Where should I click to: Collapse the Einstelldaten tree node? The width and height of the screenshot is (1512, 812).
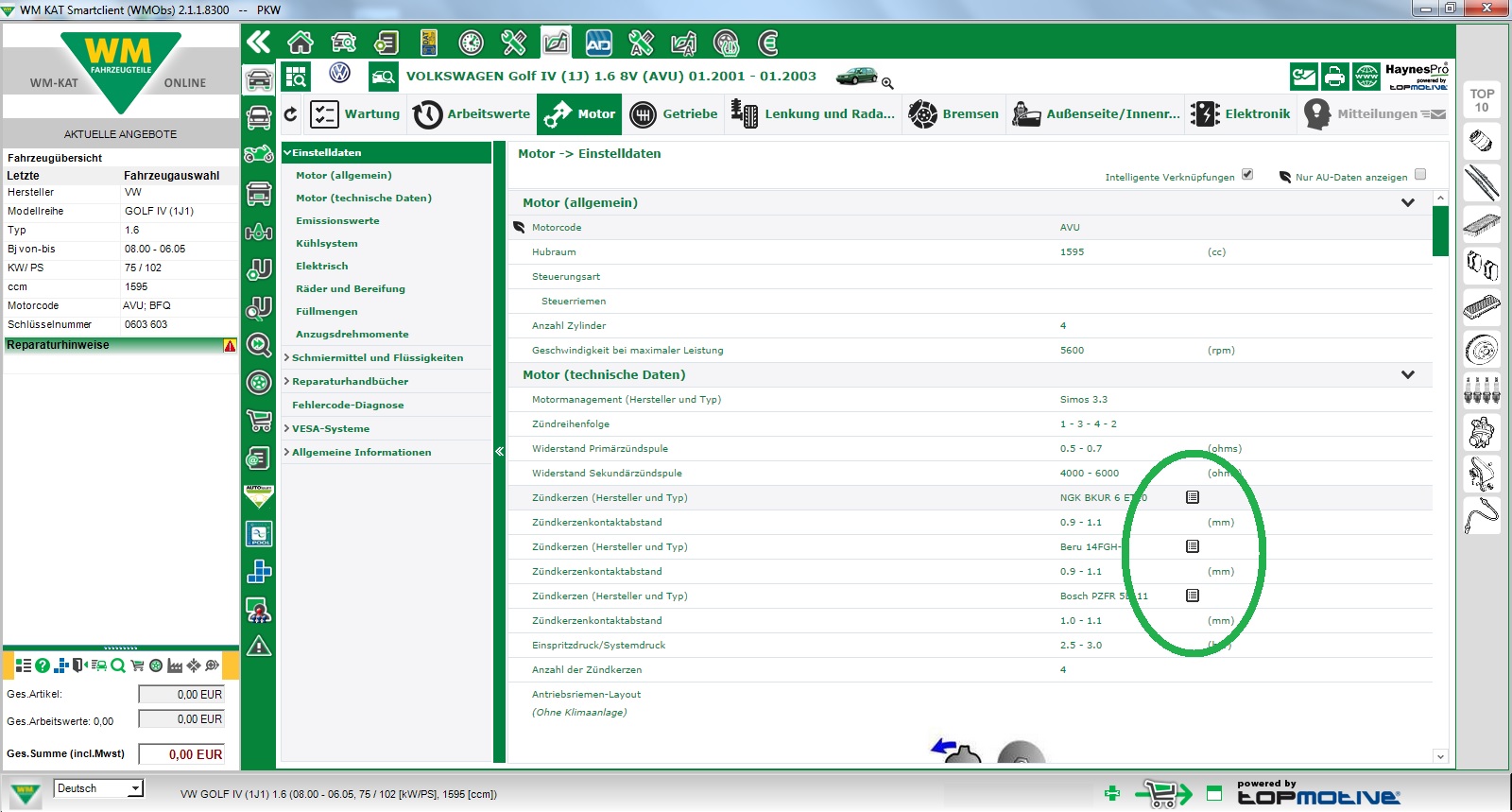tap(287, 152)
